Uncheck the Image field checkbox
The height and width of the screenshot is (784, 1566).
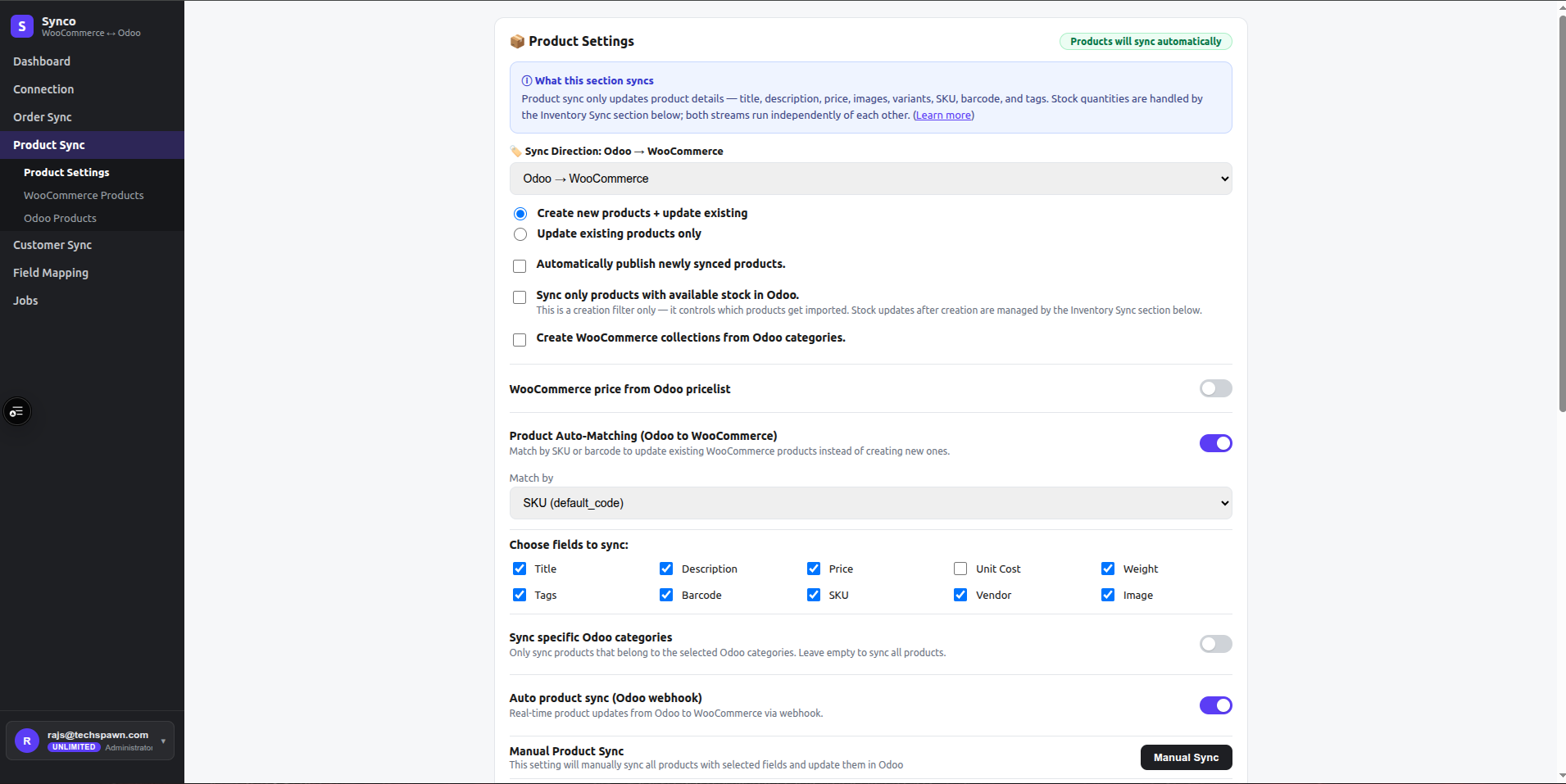click(x=1108, y=595)
